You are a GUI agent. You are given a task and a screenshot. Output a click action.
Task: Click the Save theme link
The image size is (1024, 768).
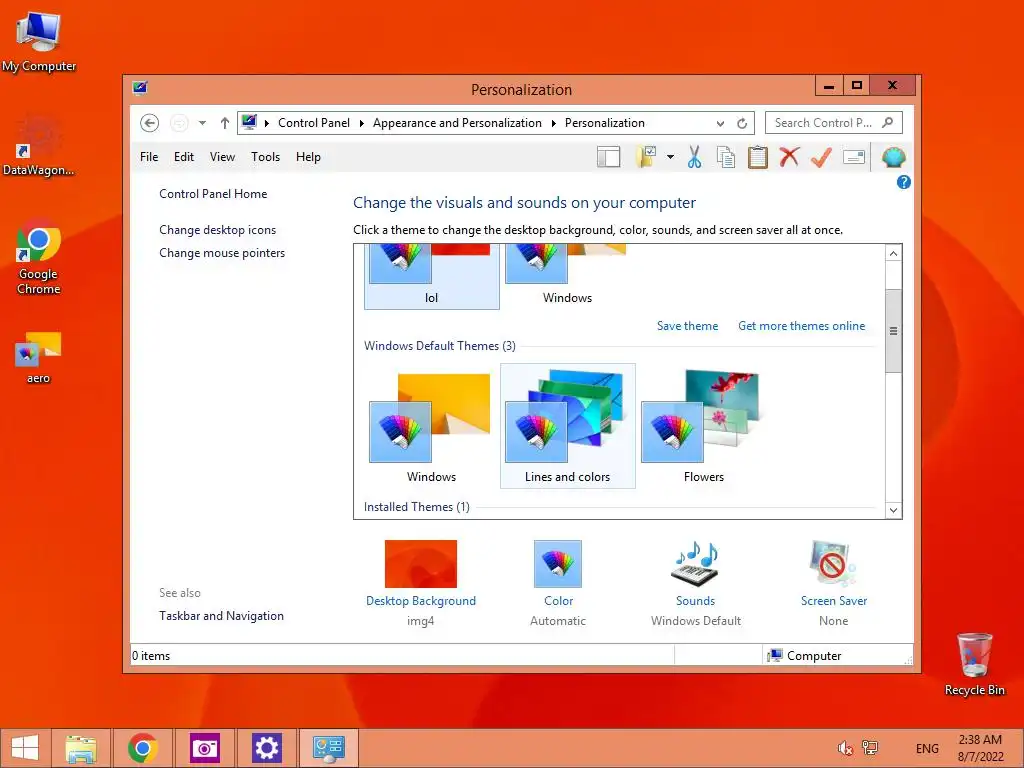(687, 326)
